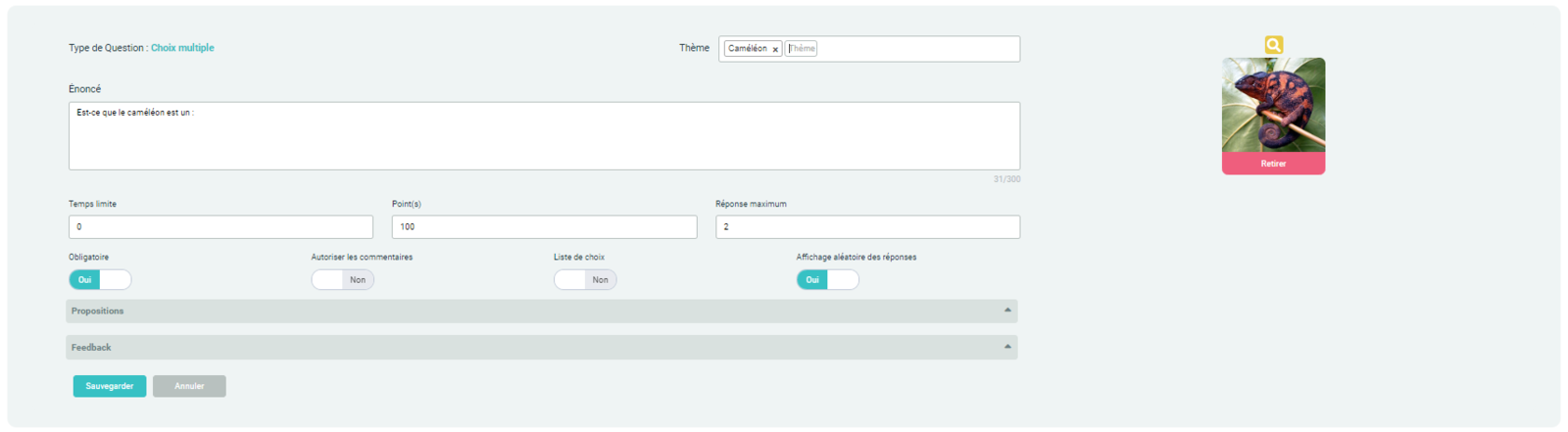Screen dimensions: 1568x432
Task: Toggle the Obligatoire switch
Action: point(100,280)
